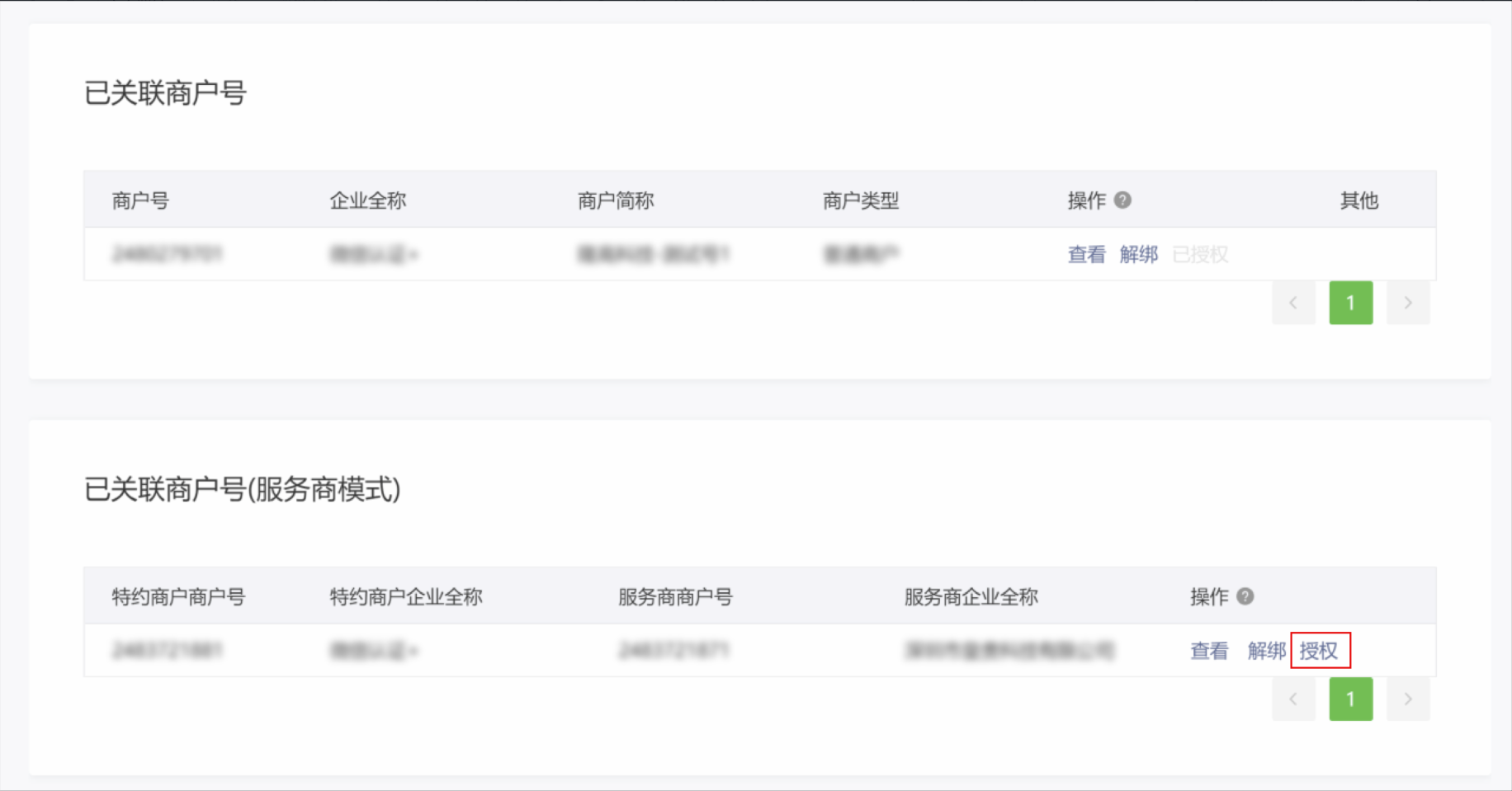This screenshot has height=791, width=1512.
Task: Select page 1 in the service provider table's pagination
Action: point(1351,699)
